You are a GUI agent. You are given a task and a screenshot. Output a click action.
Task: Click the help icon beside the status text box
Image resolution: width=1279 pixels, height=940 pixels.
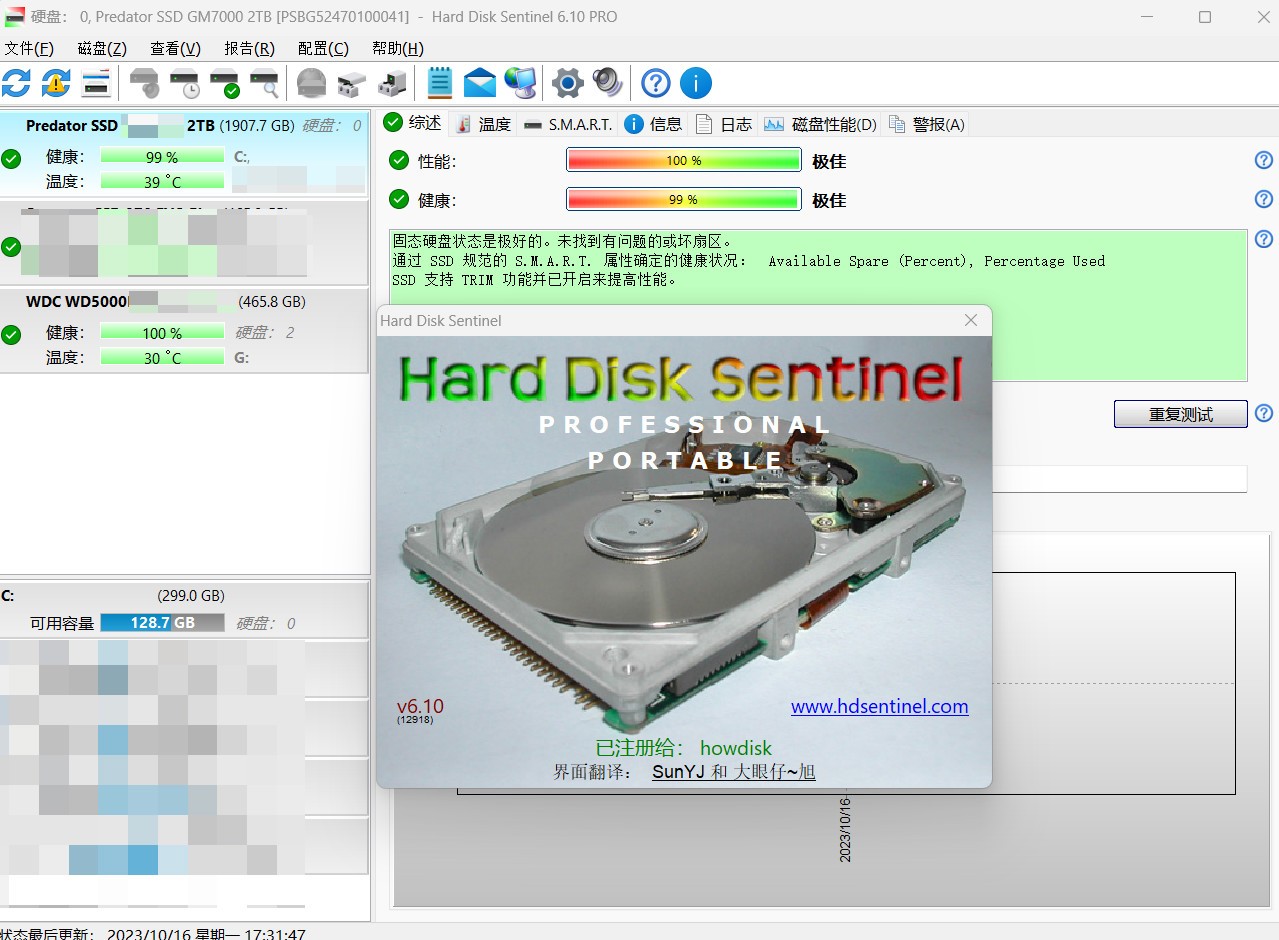(1264, 239)
